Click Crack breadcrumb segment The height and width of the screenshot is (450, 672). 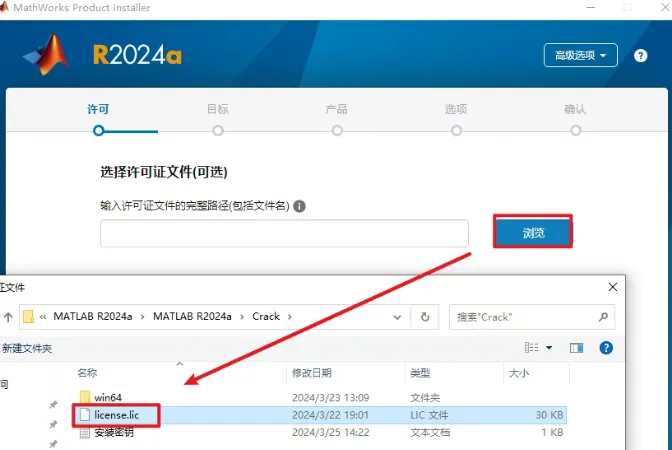[266, 316]
